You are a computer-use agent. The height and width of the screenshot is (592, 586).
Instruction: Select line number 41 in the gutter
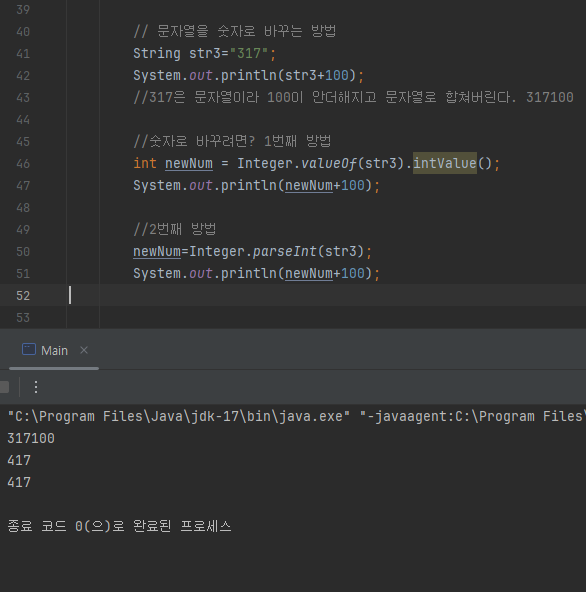point(23,53)
